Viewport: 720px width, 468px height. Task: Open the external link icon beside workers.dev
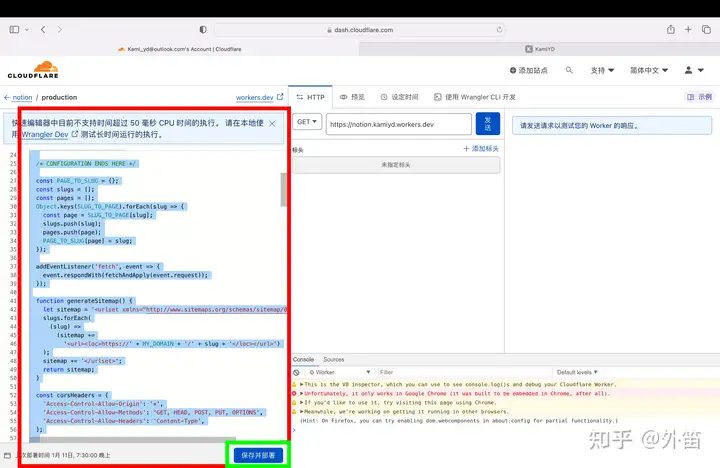coord(280,97)
